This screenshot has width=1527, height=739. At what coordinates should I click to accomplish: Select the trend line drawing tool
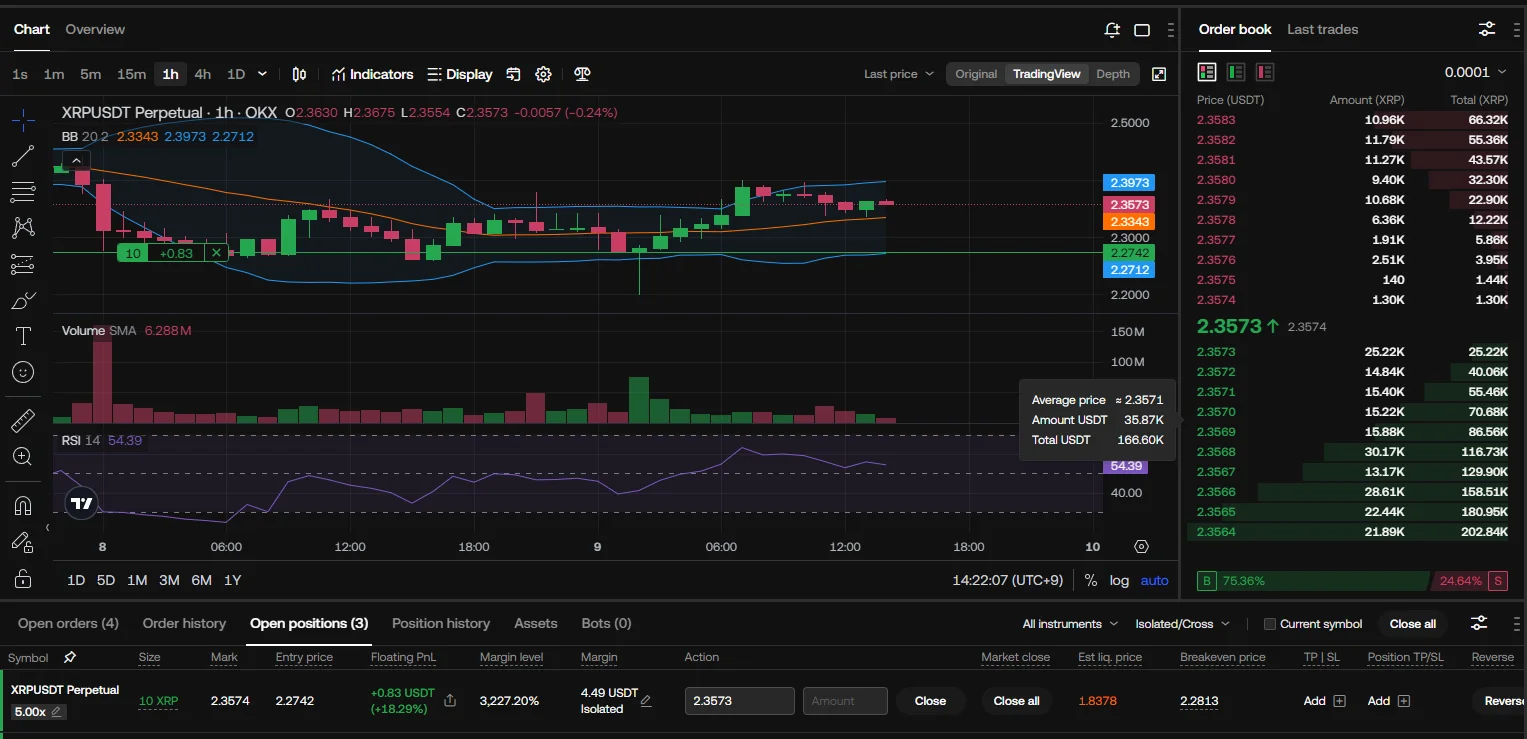coord(23,156)
